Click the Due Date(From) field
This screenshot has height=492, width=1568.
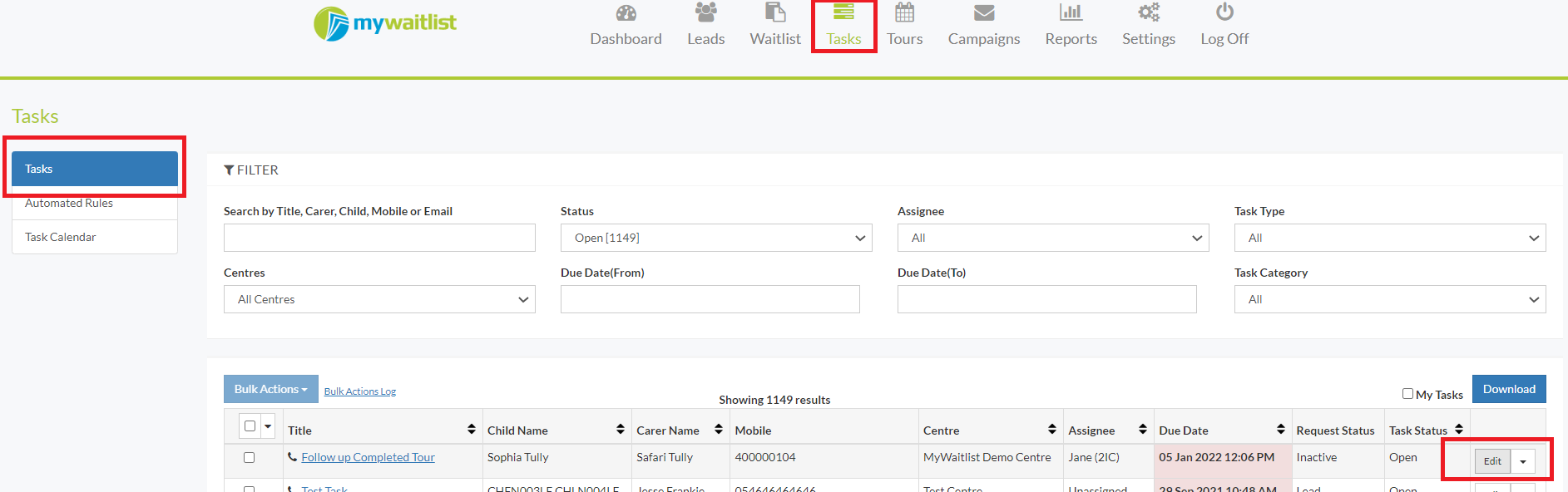click(x=710, y=299)
